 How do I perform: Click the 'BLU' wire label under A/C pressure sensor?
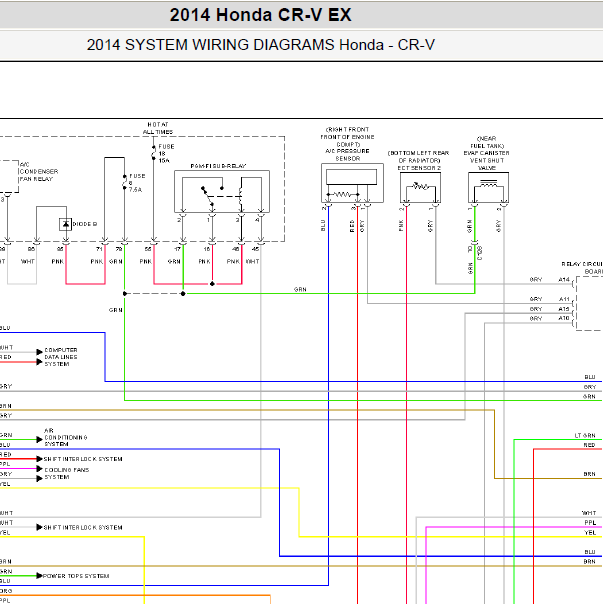pyautogui.click(x=323, y=225)
